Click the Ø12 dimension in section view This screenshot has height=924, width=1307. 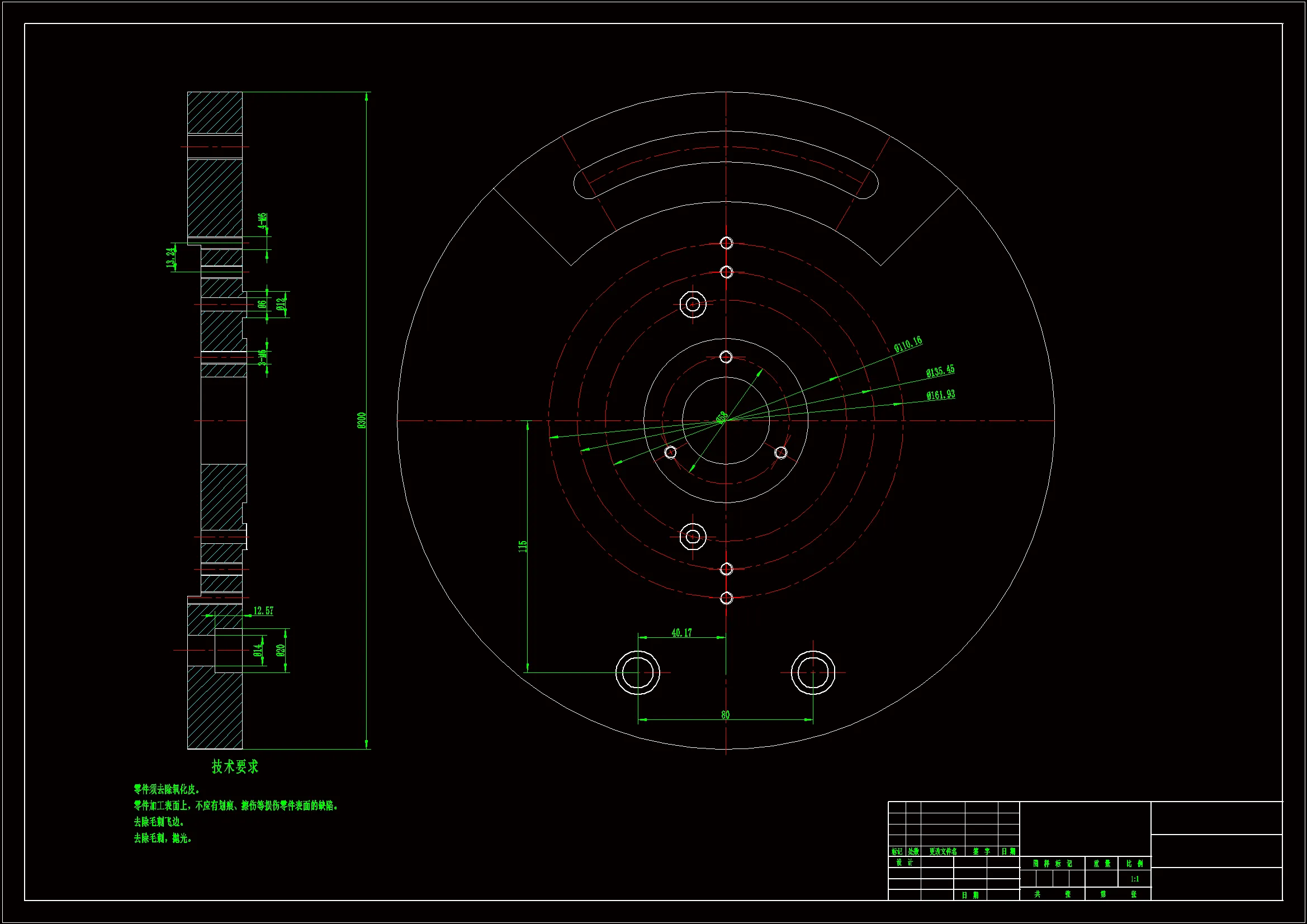281,304
